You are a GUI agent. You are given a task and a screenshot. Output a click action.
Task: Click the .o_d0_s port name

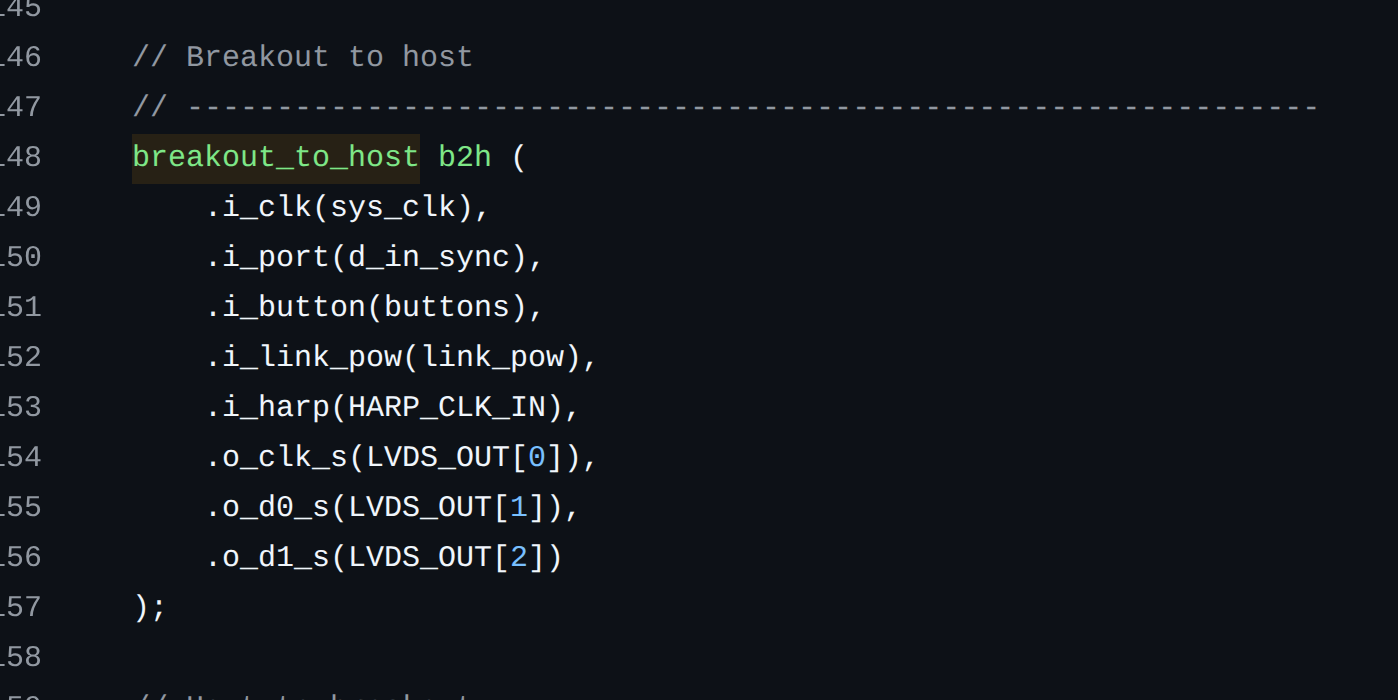click(268, 508)
